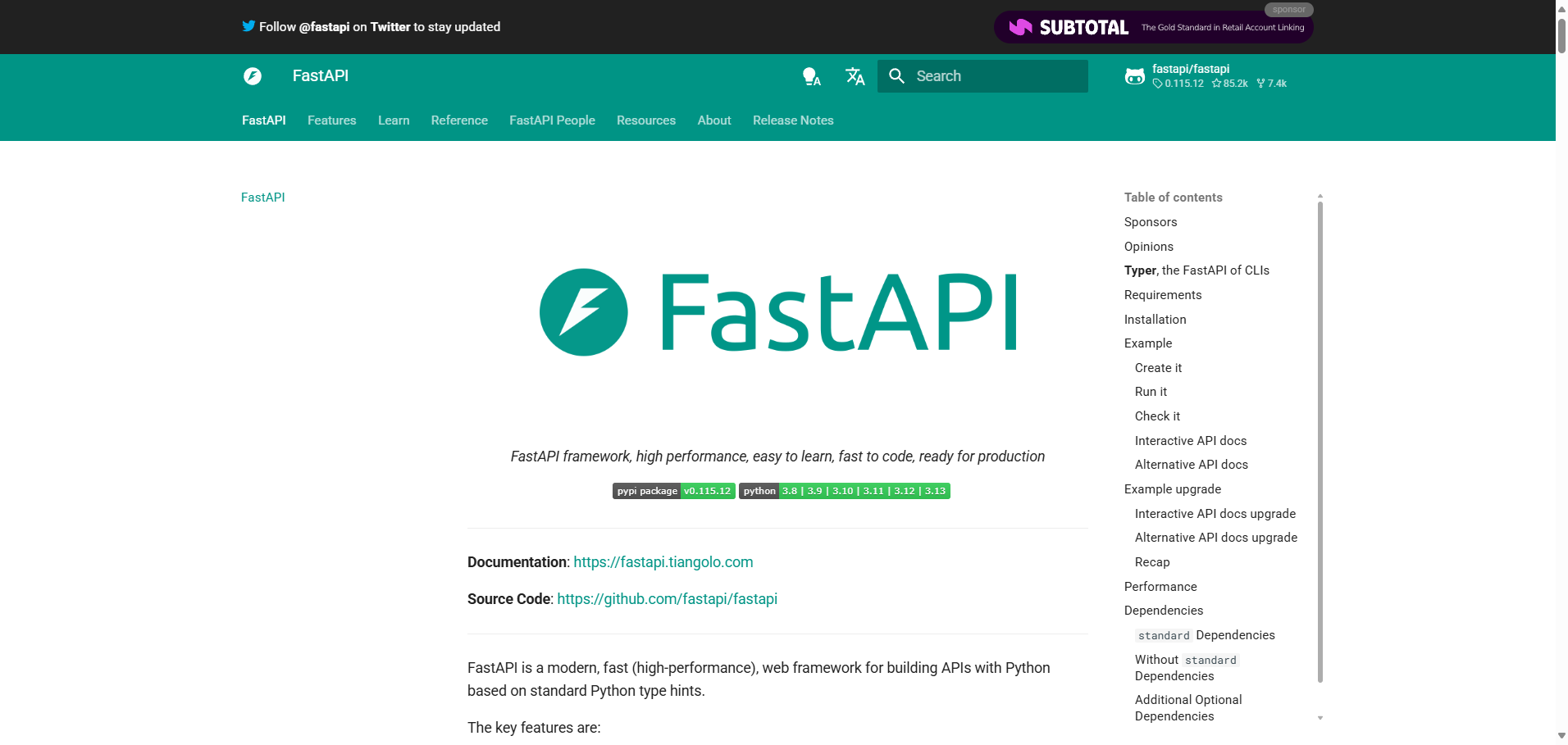This screenshot has height=745, width=1568.
Task: Click the search magnifier icon
Action: click(x=897, y=76)
